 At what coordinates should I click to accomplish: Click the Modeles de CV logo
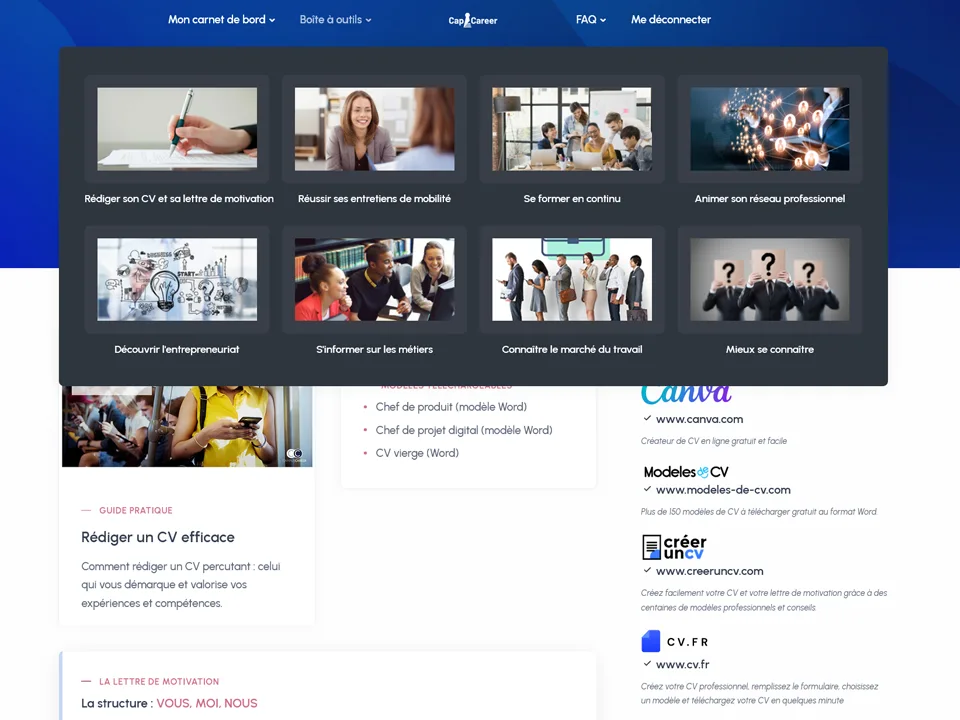[x=686, y=472]
